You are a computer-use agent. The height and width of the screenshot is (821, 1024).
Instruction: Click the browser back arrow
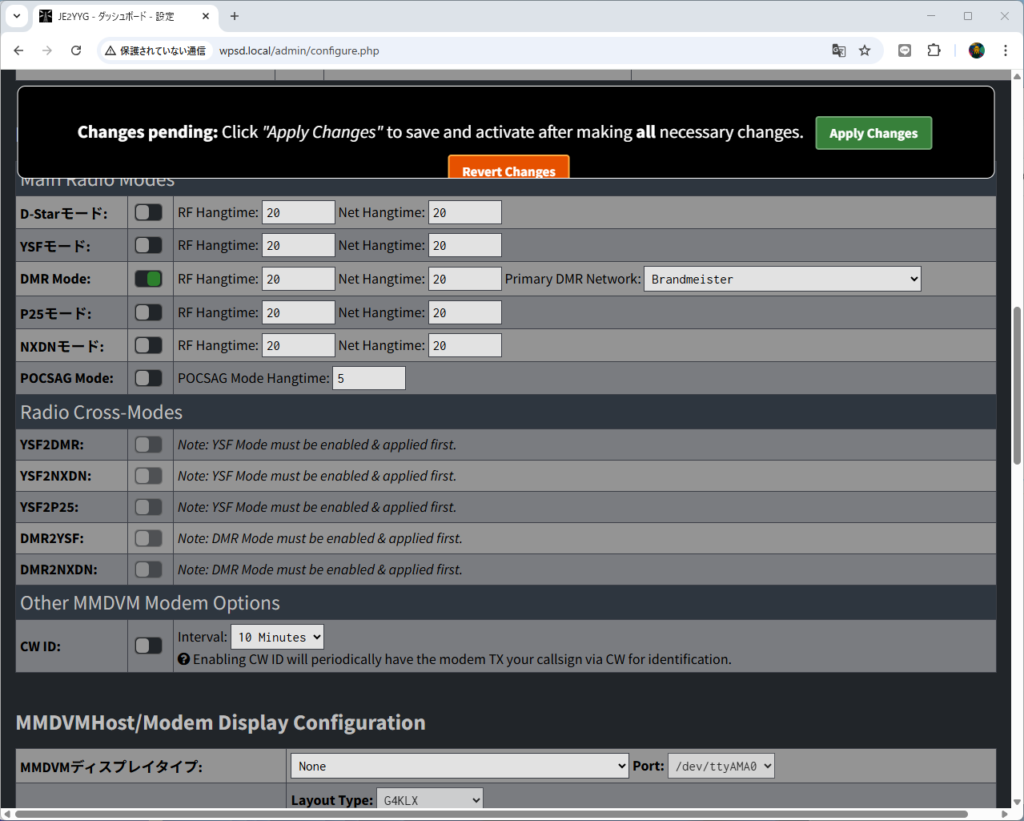point(19,51)
